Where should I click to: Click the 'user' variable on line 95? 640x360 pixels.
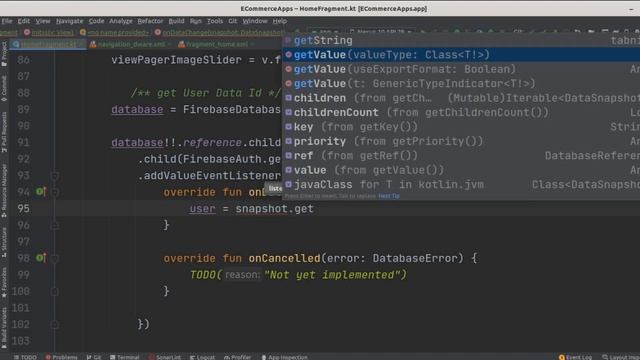coord(202,209)
